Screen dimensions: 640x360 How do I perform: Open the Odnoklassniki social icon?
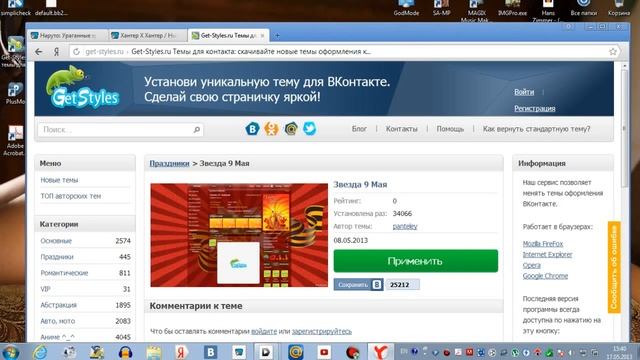(271, 129)
